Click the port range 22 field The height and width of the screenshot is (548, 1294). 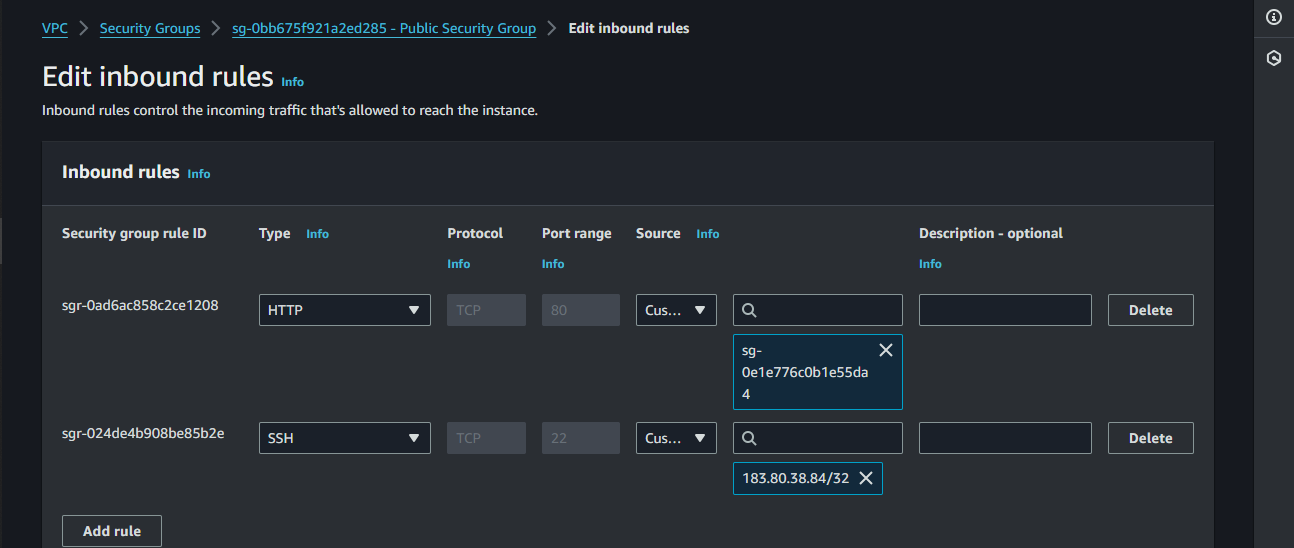pos(581,438)
